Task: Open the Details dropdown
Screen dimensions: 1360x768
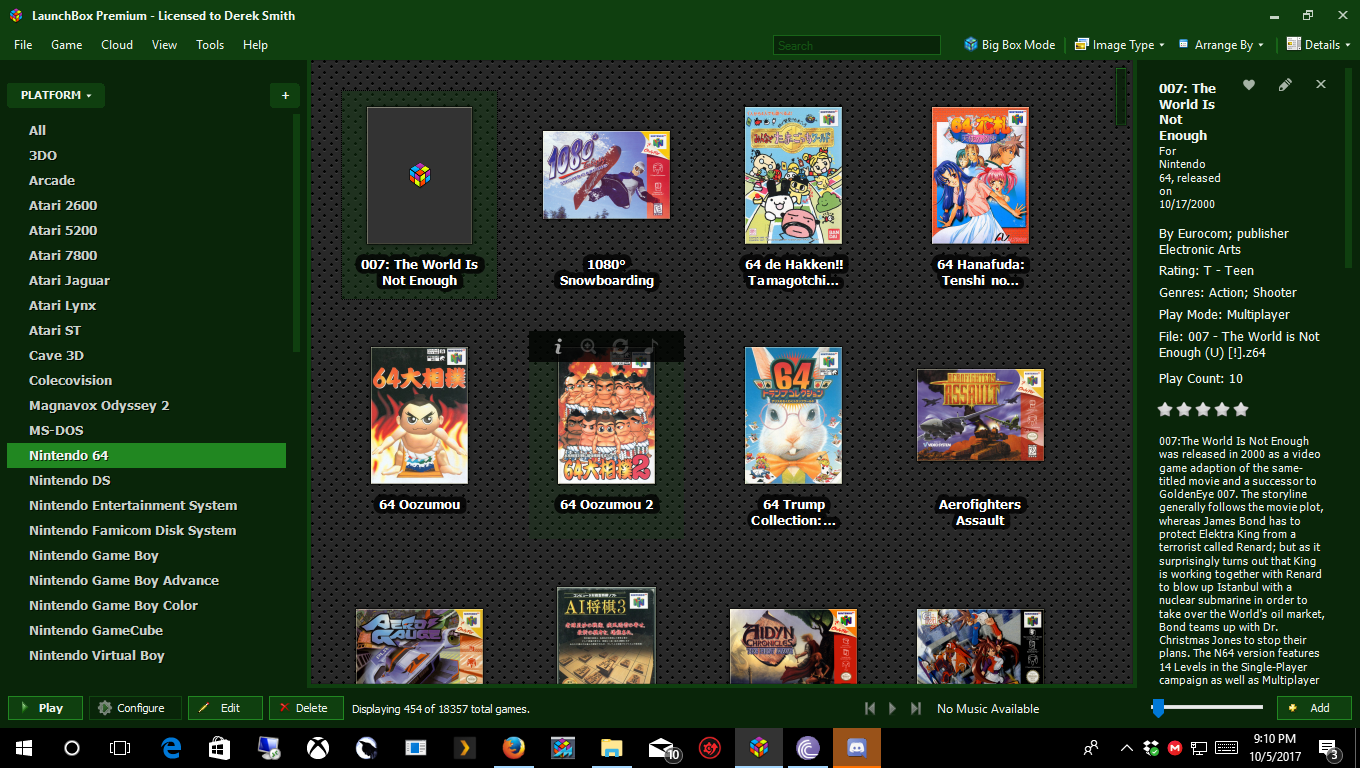Action: (1318, 45)
